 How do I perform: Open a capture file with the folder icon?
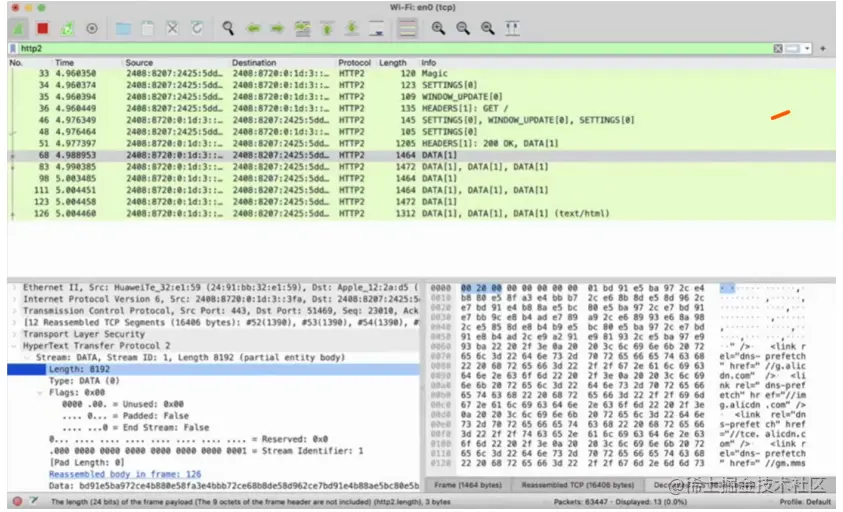coord(123,29)
